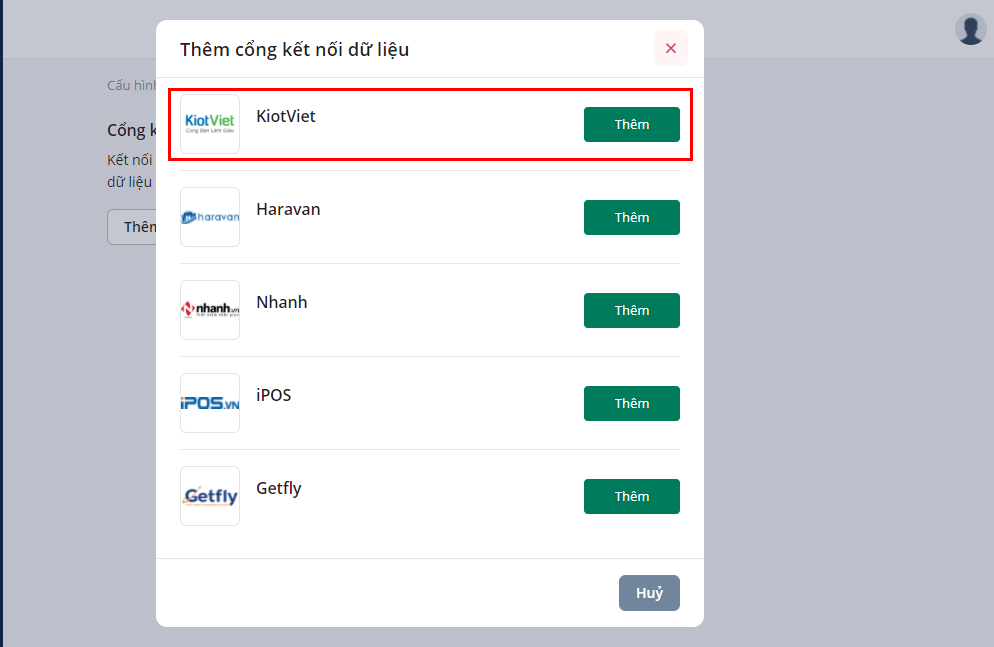Click the KiotViet logo thumbnail
The image size is (994, 647).
tap(210, 124)
